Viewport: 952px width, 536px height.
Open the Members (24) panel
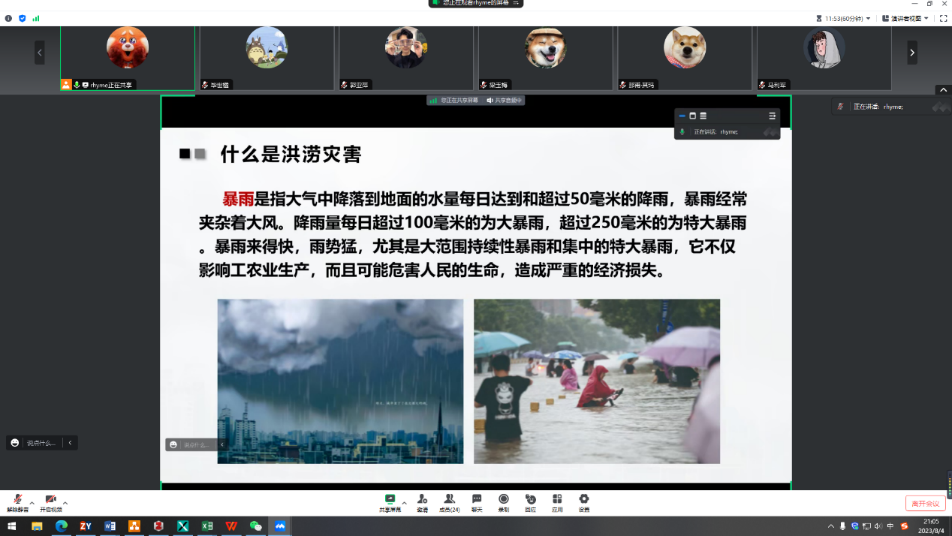pos(449,499)
